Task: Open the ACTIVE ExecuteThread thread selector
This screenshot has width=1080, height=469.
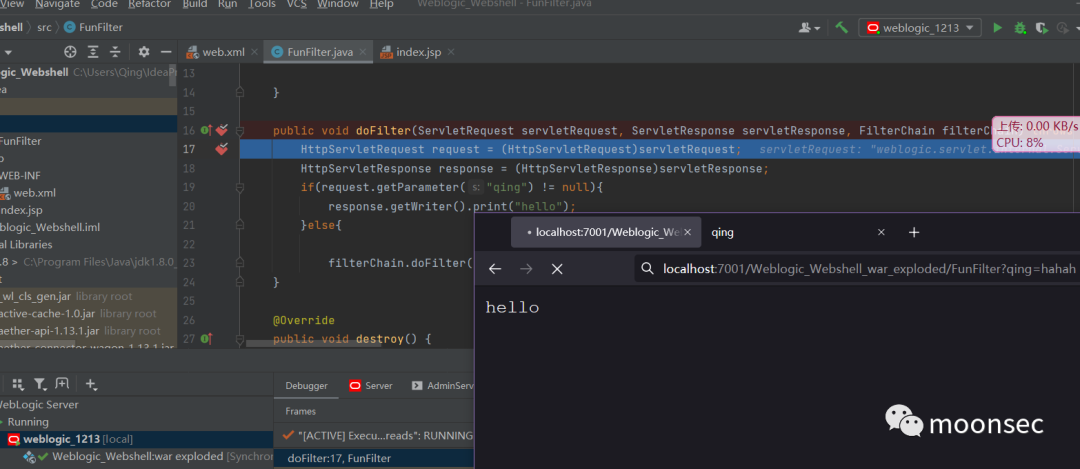Action: 377,435
